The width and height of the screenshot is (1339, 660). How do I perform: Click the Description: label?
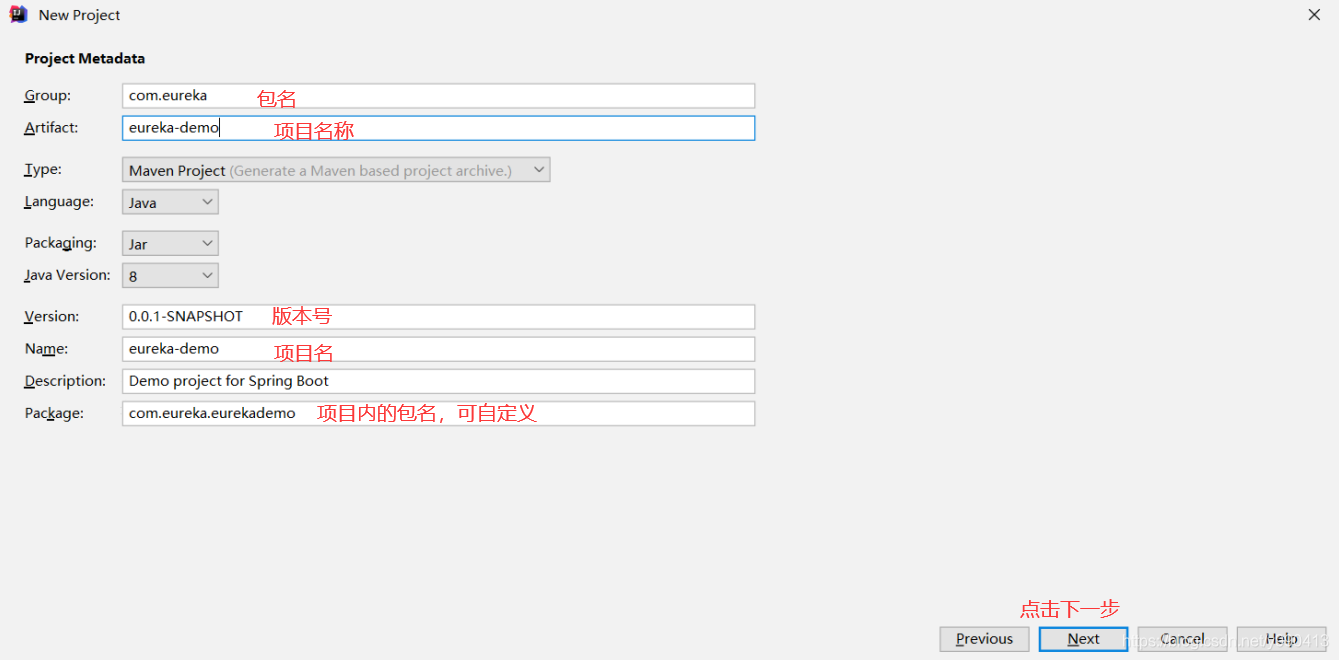click(x=65, y=381)
